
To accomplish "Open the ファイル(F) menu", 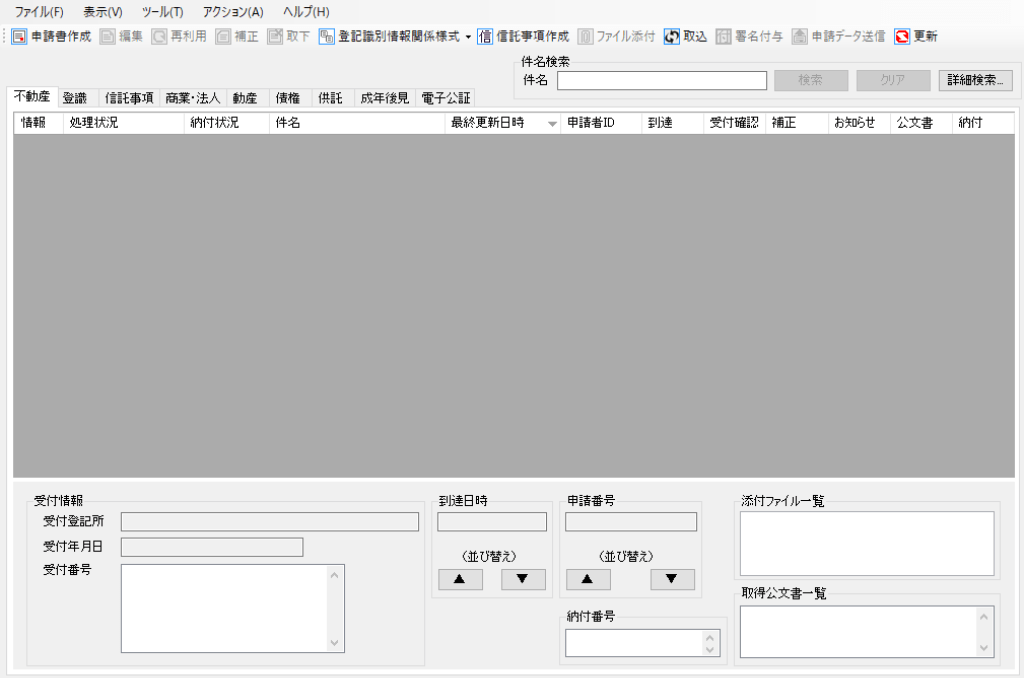I will pos(39,12).
